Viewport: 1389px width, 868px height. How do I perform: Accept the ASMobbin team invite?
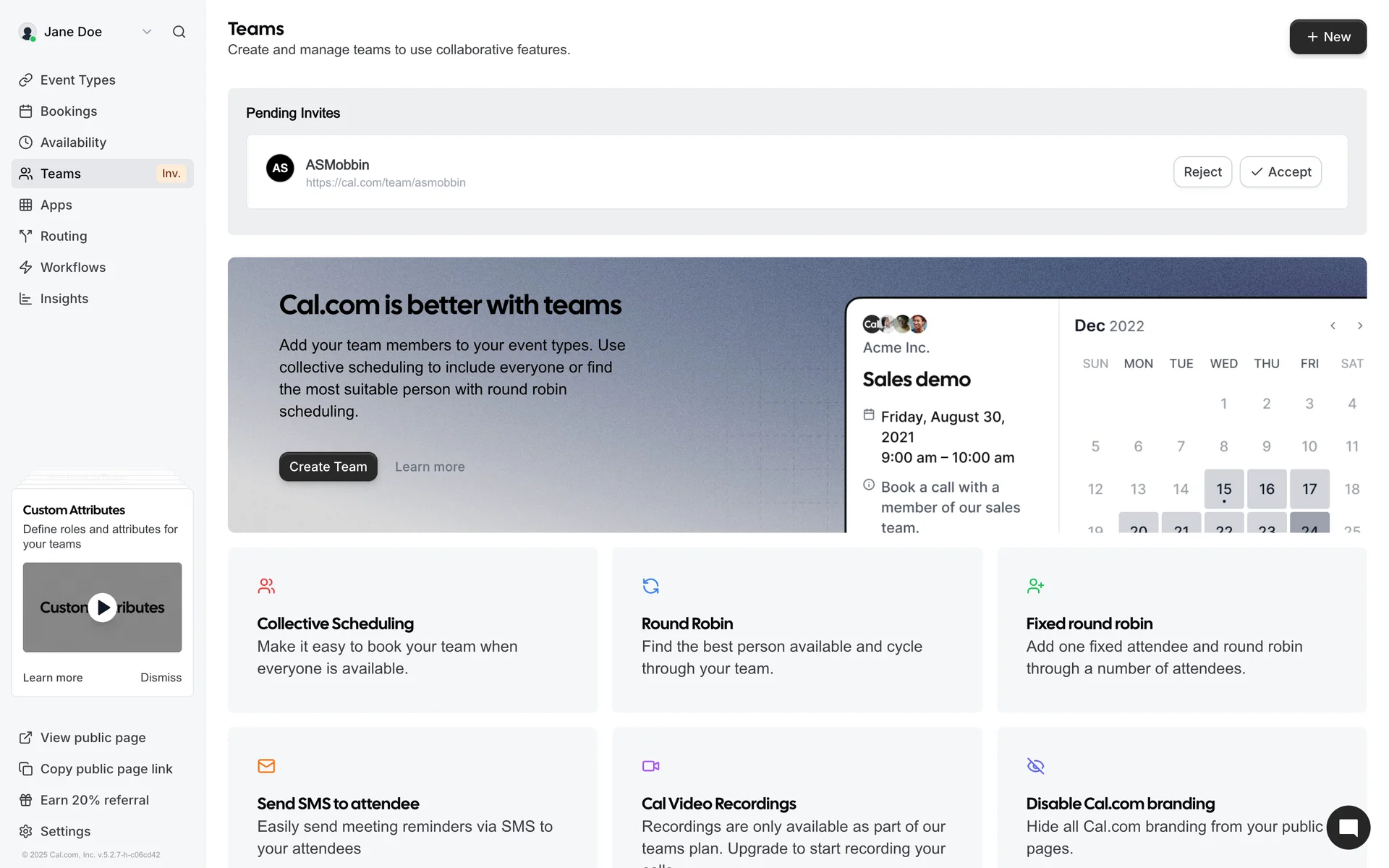coord(1280,172)
